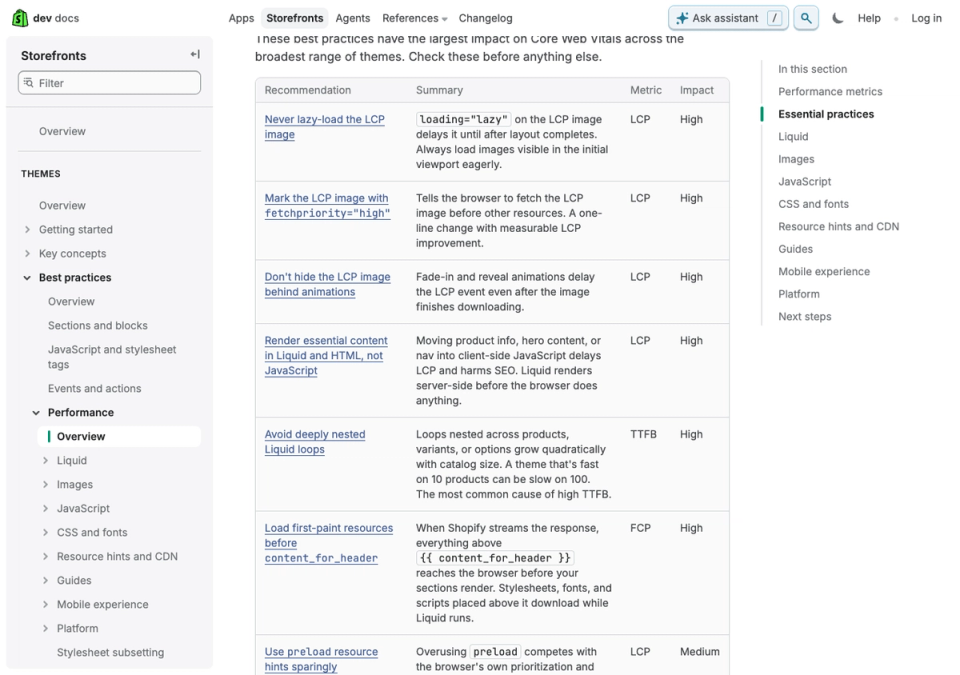The height and width of the screenshot is (675, 960).
Task: Click the loading="lazy" code snippet
Action: point(463,119)
